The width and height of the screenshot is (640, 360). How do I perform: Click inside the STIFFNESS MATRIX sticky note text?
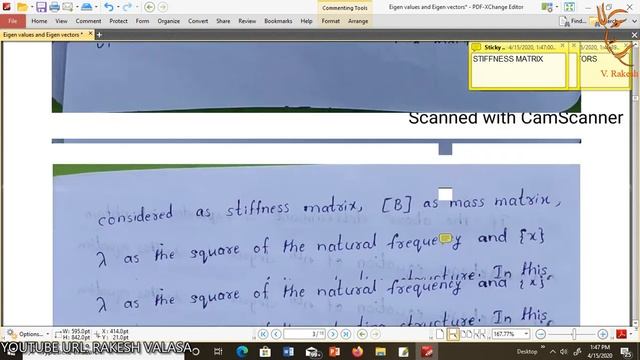(x=518, y=70)
